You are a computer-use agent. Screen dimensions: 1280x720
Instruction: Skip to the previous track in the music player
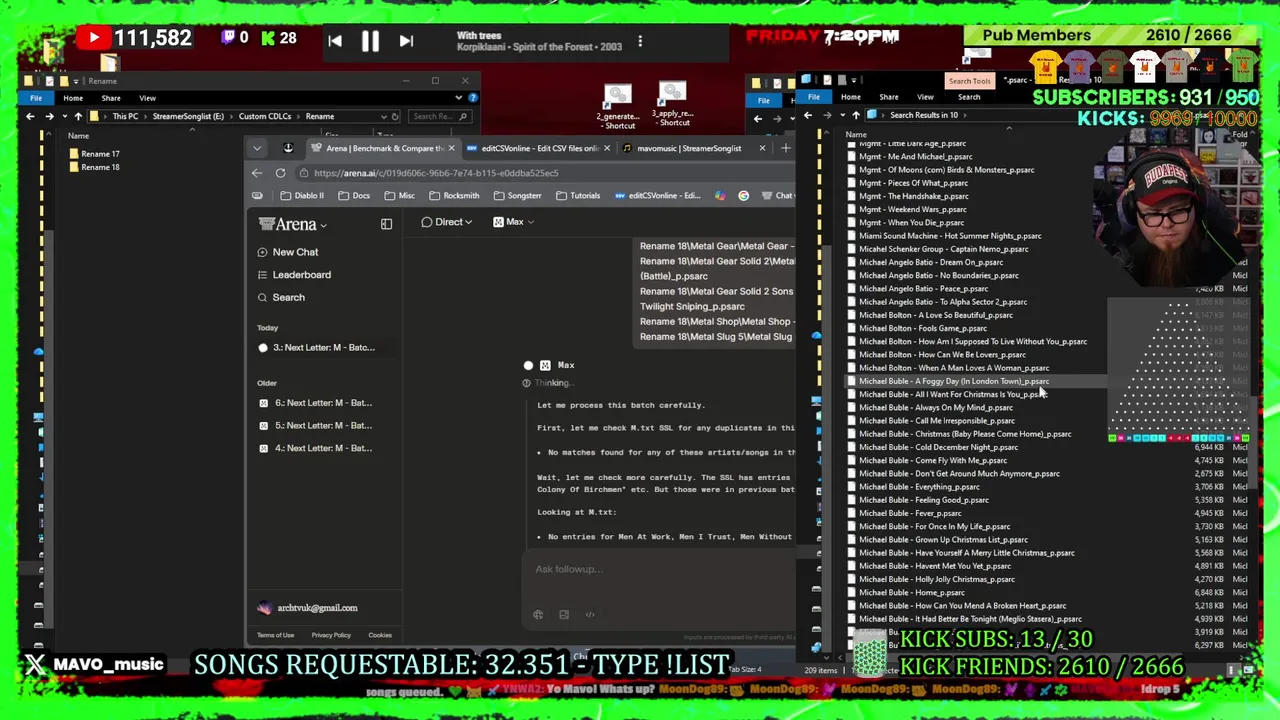click(335, 41)
